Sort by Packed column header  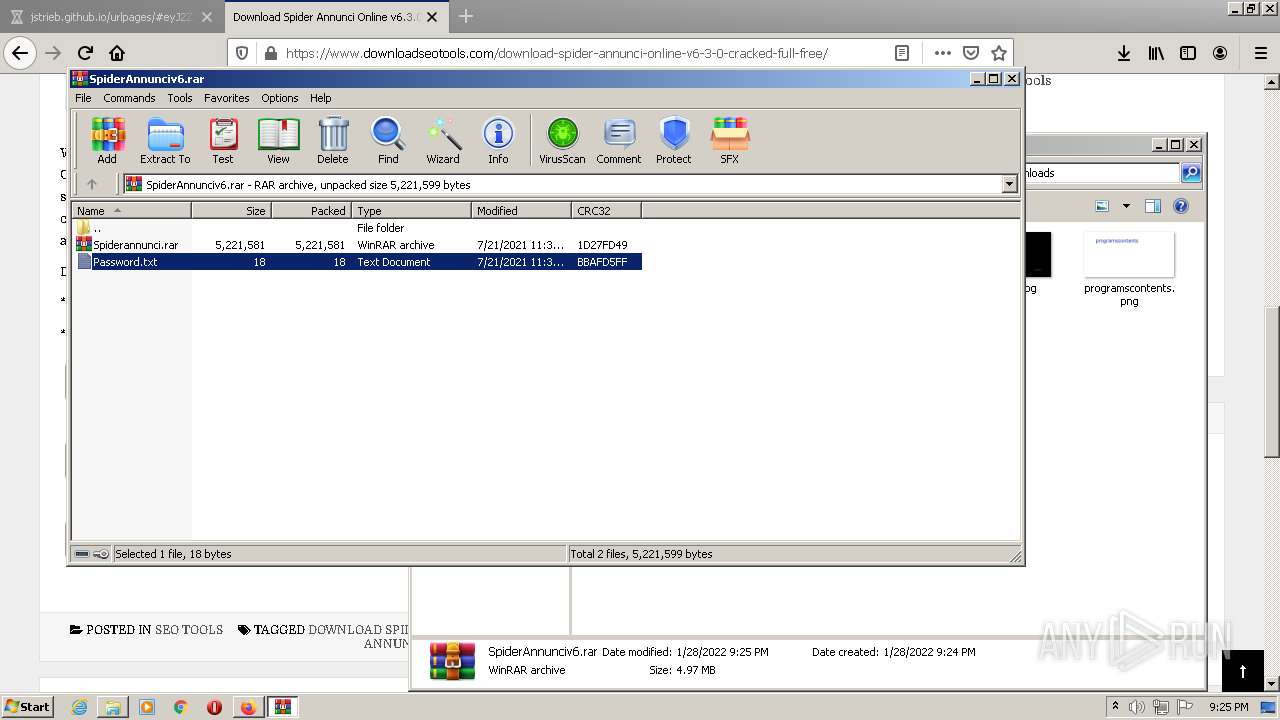point(311,210)
